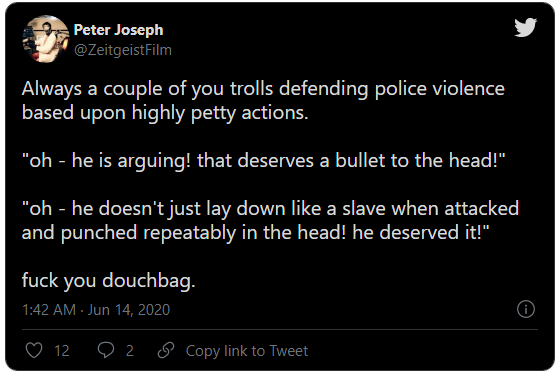Screen dimensions: 559x376
Task: Click the Jun 14, 2020 date
Action: [129, 310]
